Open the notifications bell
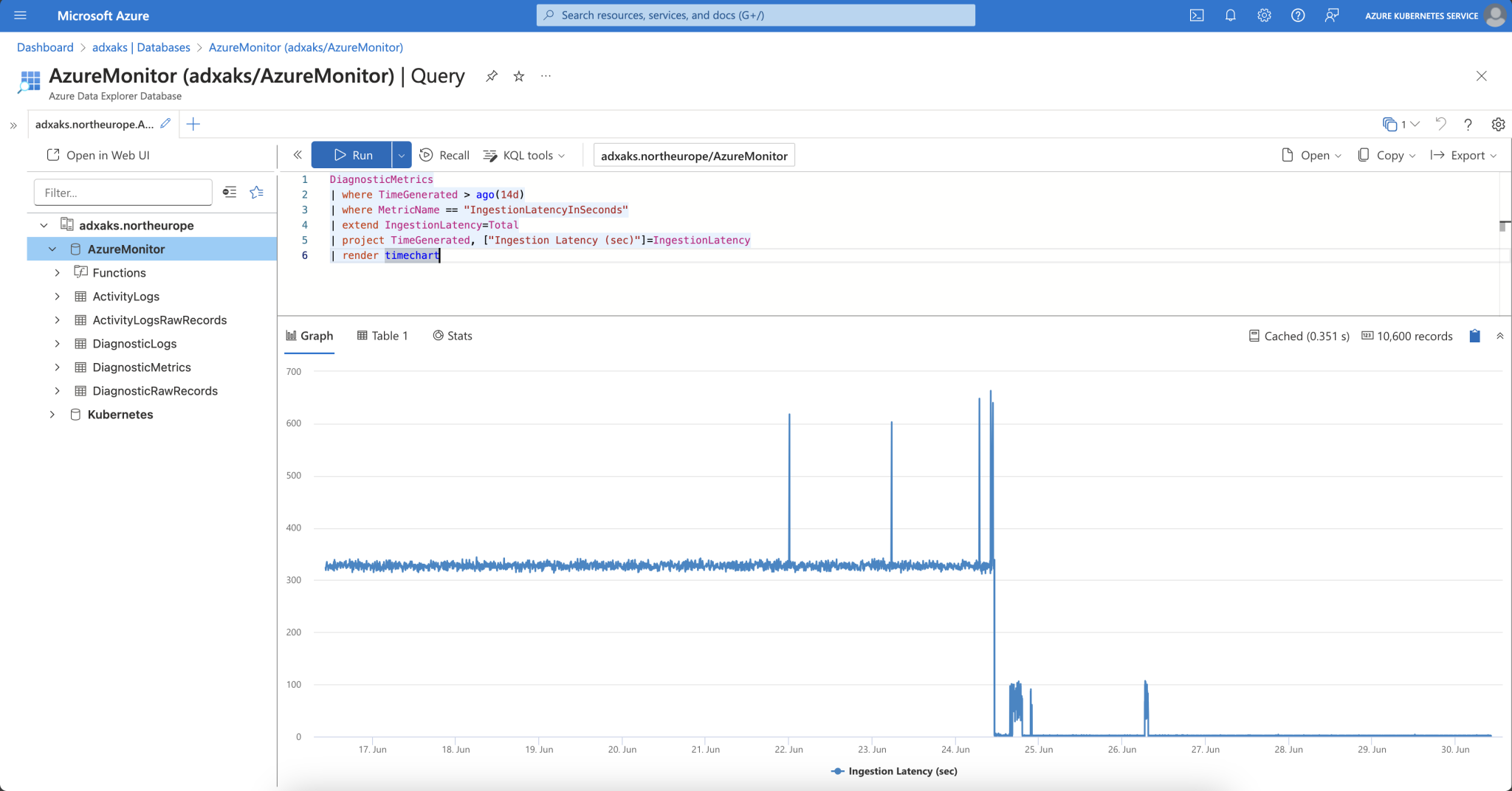The width and height of the screenshot is (1512, 791). pos(1230,15)
